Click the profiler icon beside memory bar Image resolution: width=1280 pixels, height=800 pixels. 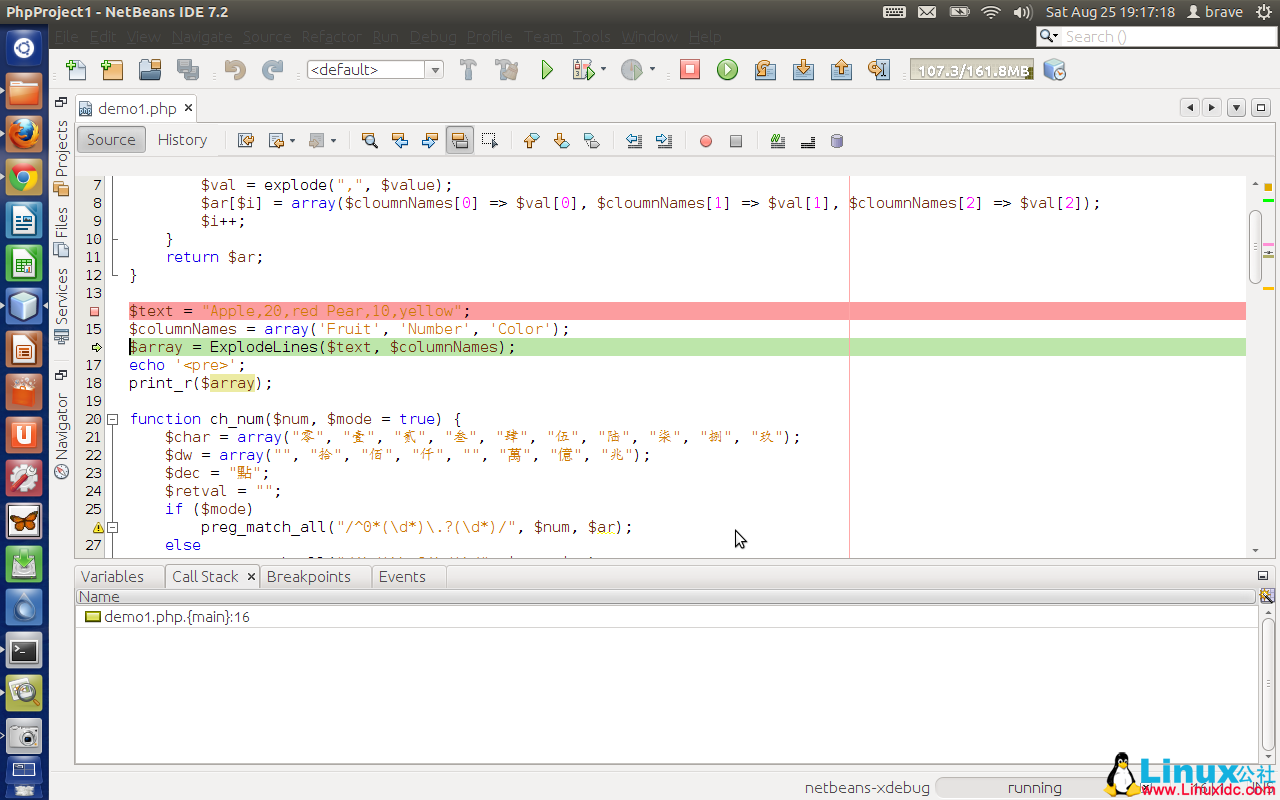tap(1054, 70)
